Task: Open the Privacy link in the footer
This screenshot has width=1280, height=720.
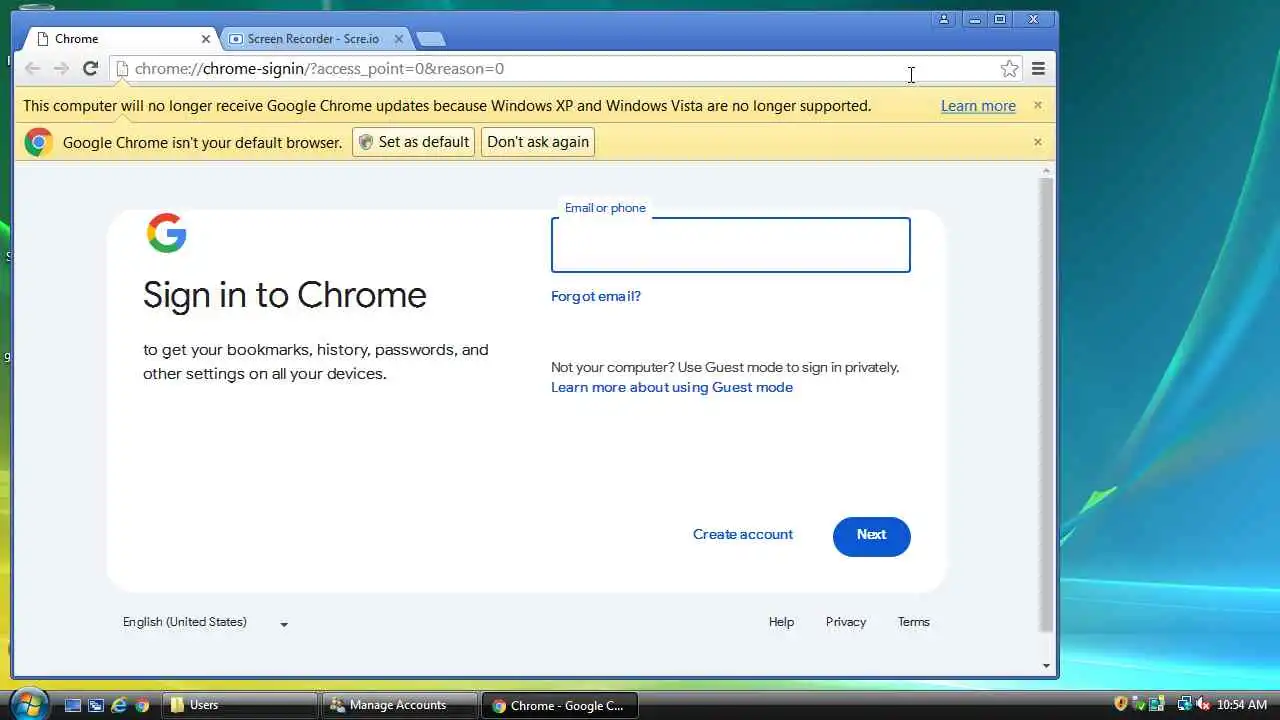Action: [846, 622]
